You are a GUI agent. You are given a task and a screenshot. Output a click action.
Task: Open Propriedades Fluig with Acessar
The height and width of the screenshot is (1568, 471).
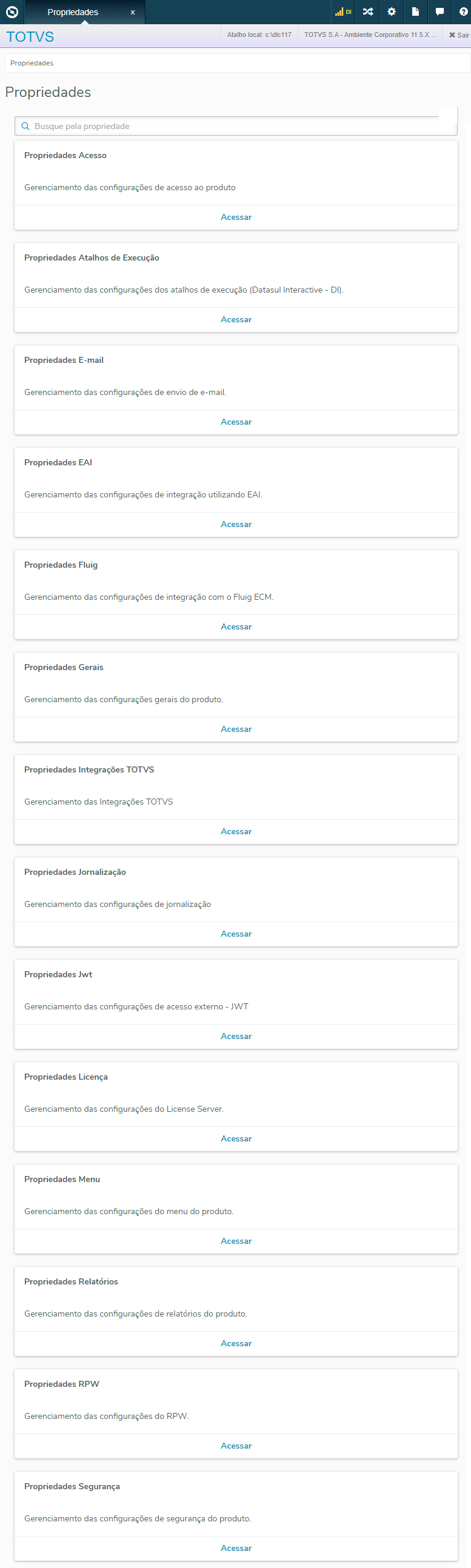click(236, 627)
